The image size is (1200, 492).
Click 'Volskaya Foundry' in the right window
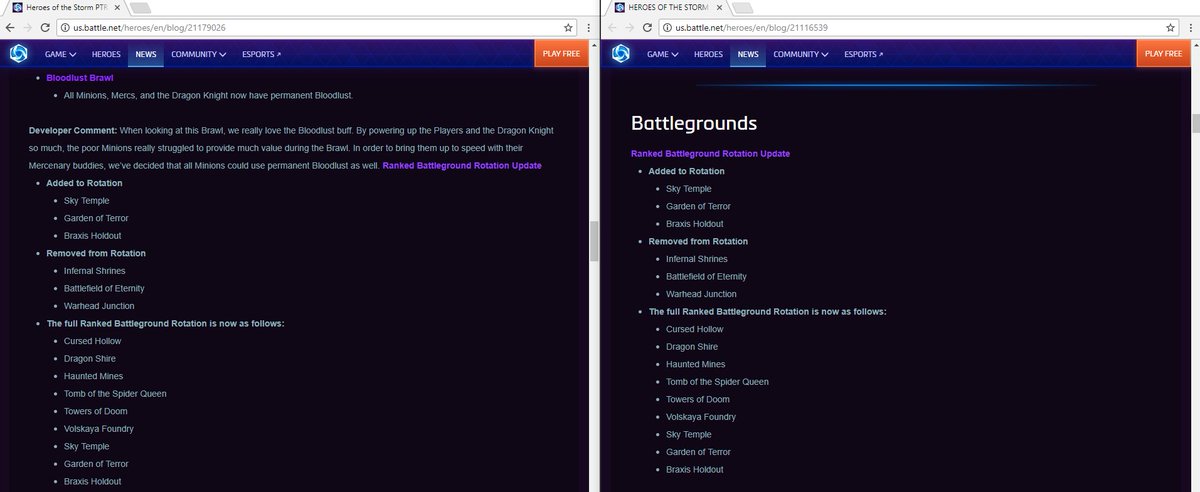coord(701,417)
